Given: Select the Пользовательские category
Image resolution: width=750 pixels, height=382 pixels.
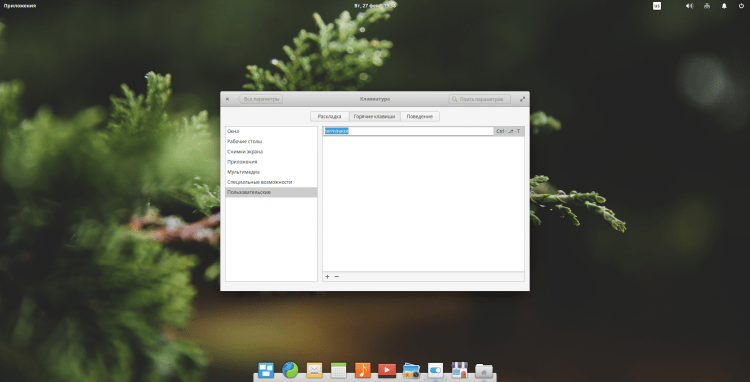Looking at the screenshot, I should [271, 192].
